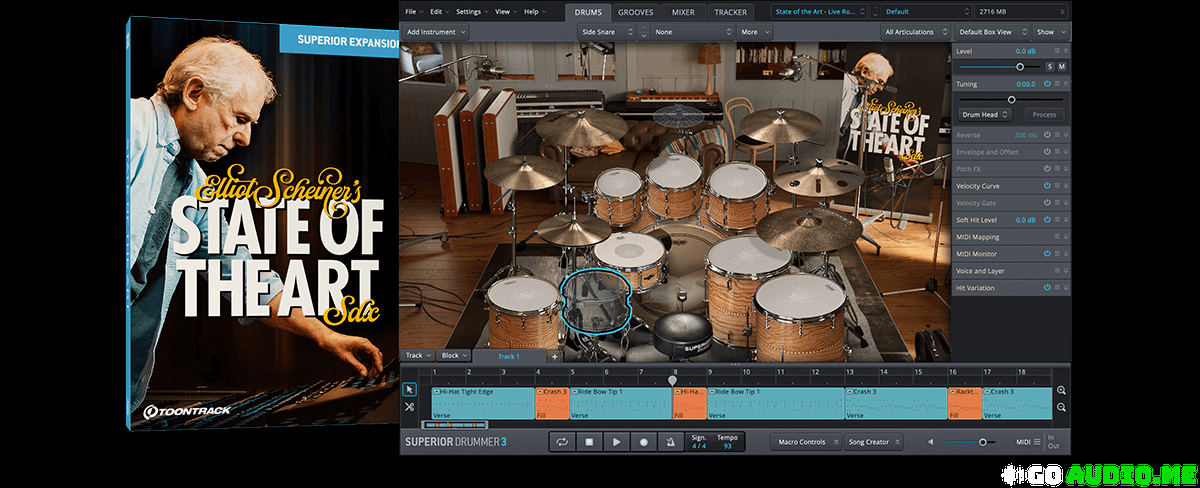Open the MIDI Mapping menu icon
Image resolution: width=1200 pixels, height=488 pixels.
1057,237
